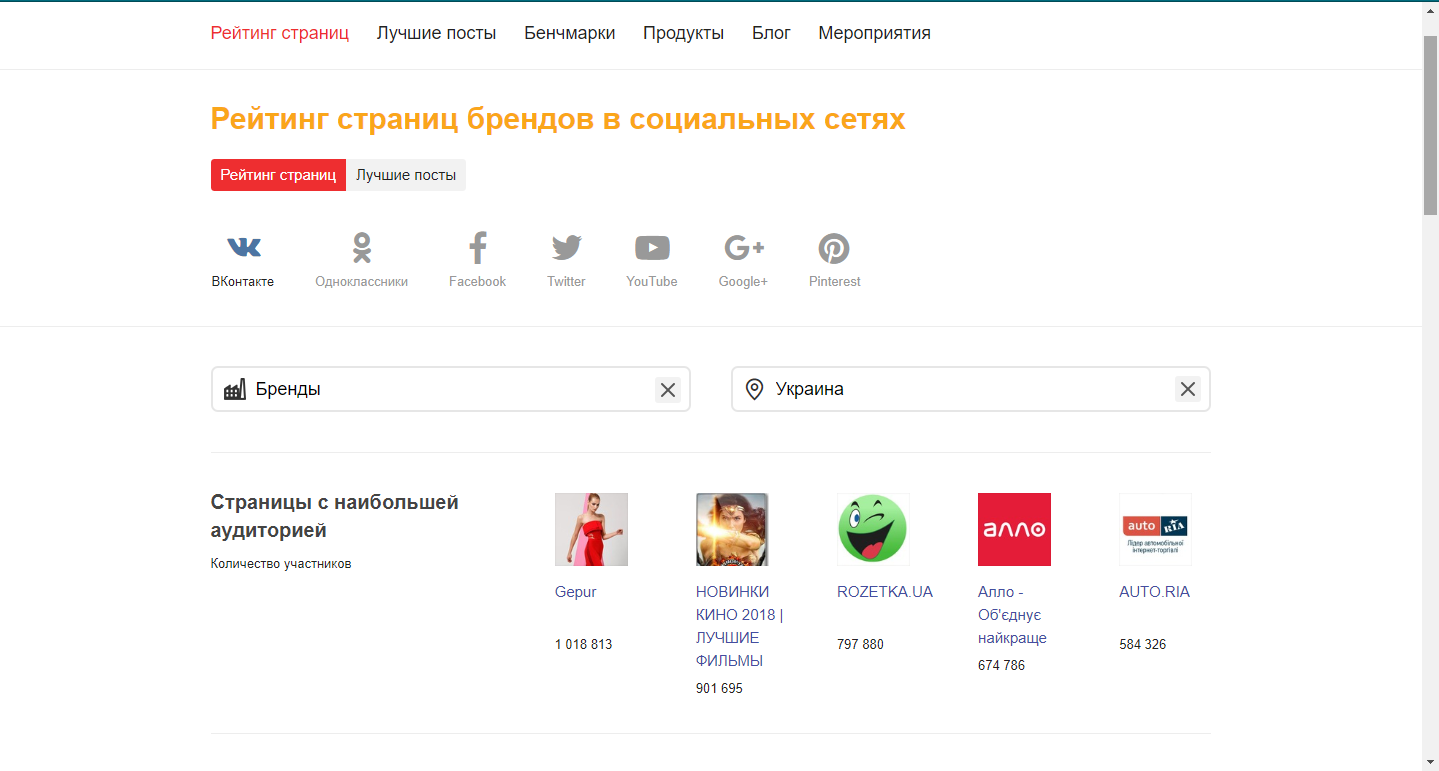This screenshot has width=1439, height=771.
Task: Switch to the Лучшие посты toggle tab
Action: [x=406, y=175]
